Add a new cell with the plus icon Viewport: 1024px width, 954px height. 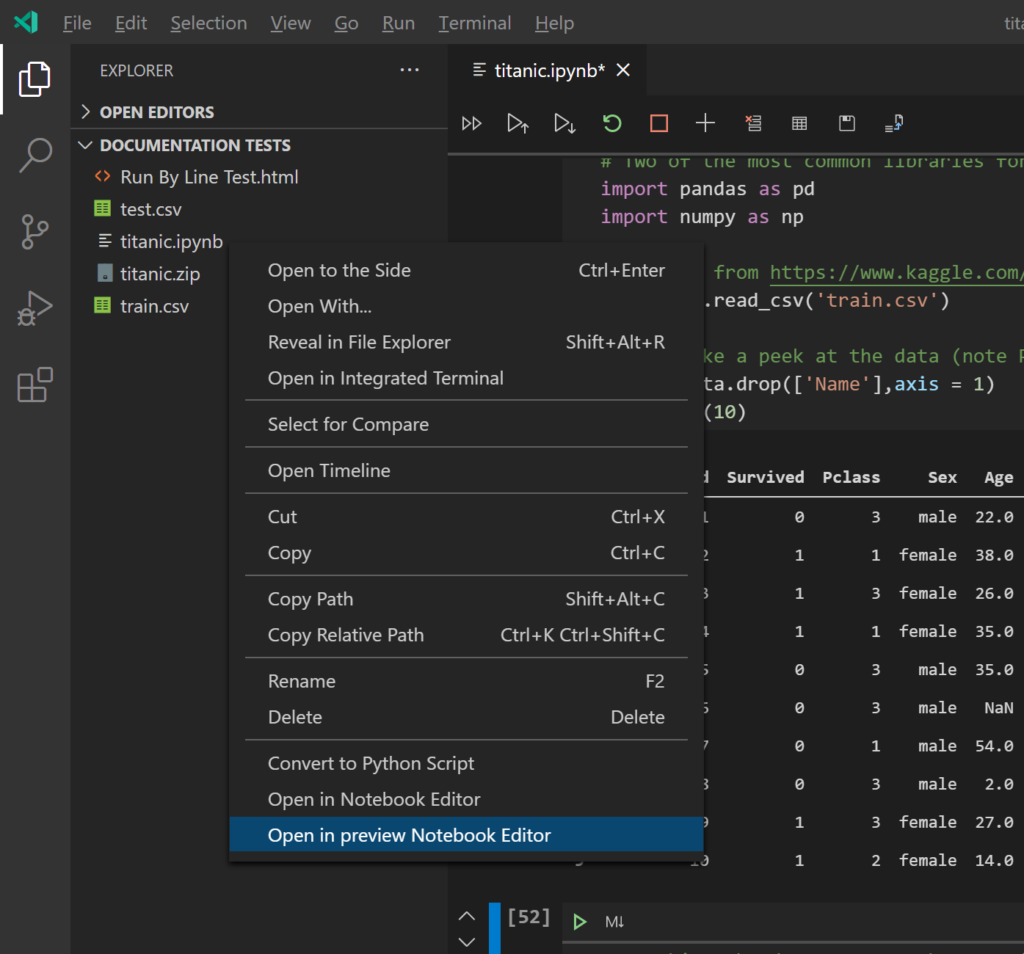[x=705, y=123]
